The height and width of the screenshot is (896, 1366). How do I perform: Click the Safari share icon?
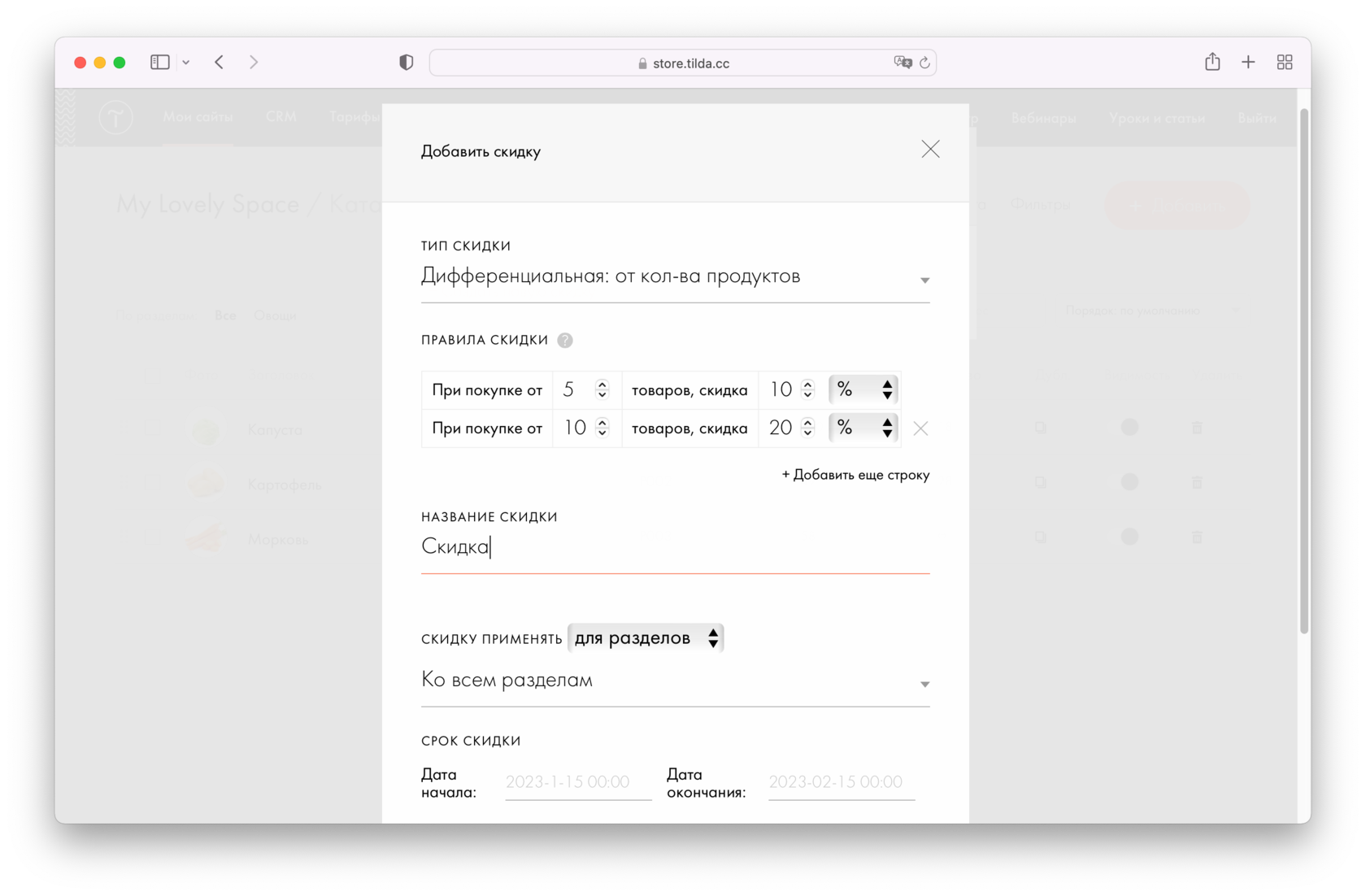(1212, 62)
